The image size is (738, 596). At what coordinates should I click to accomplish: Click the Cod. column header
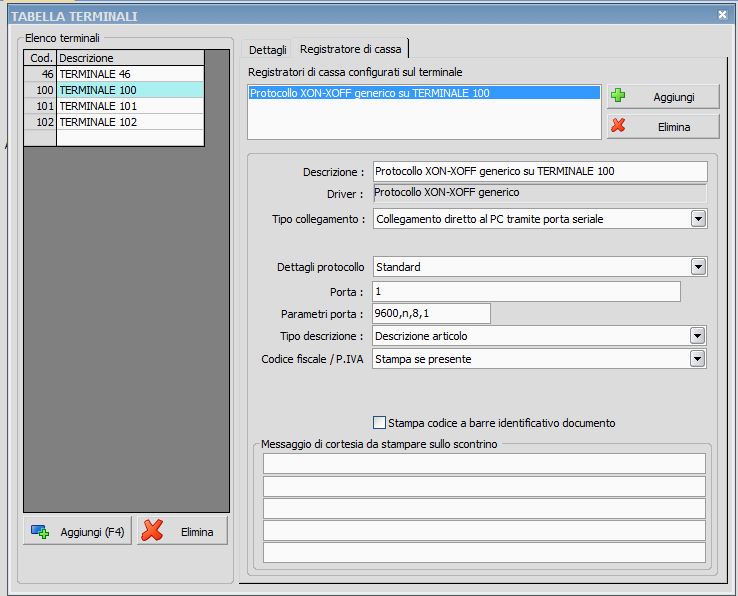(40, 58)
